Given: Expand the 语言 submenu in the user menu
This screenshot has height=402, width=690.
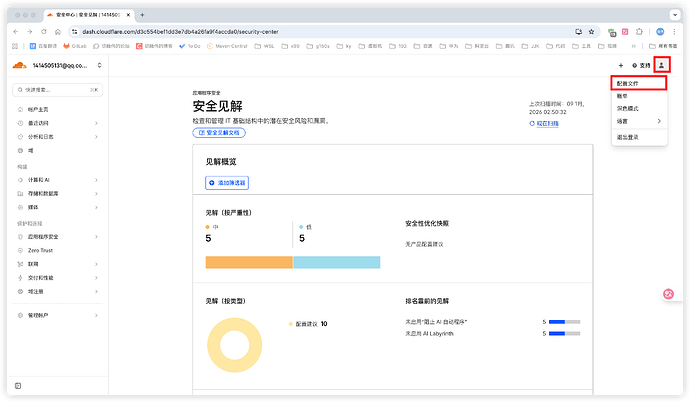Looking at the screenshot, I should (x=638, y=121).
